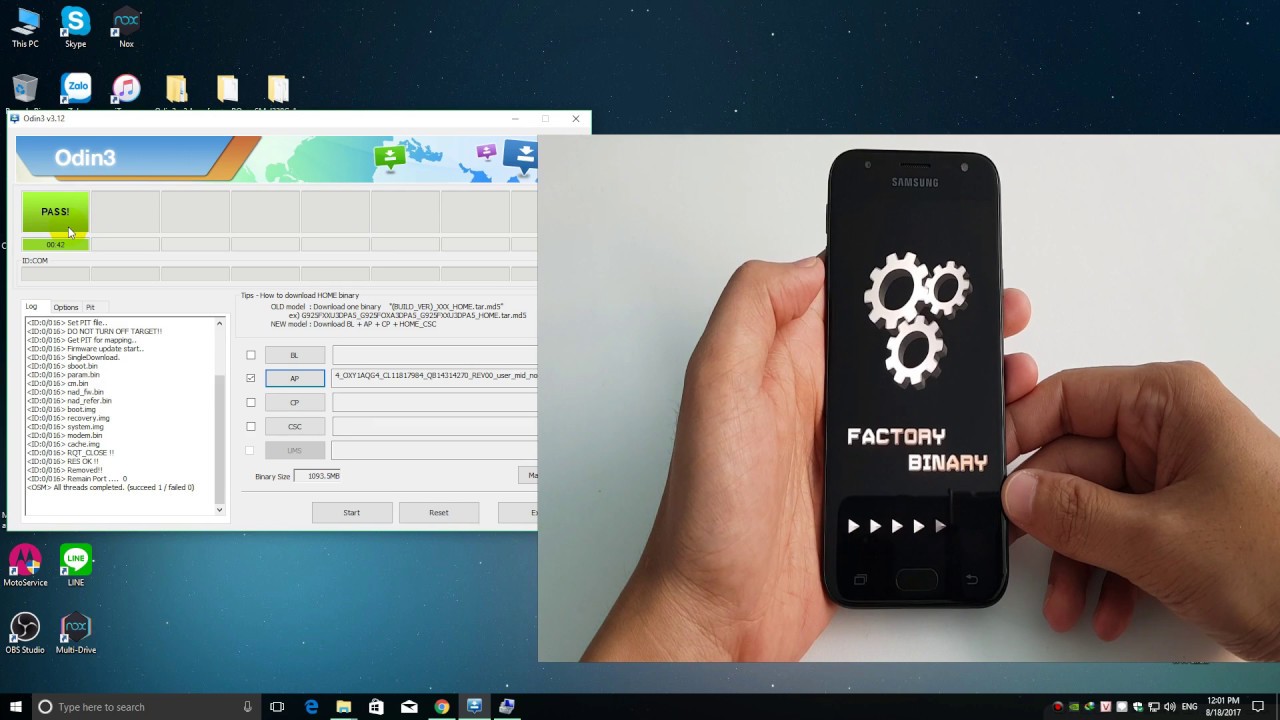The image size is (1280, 720).
Task: Enable the CSC file checkbox
Action: click(x=251, y=427)
